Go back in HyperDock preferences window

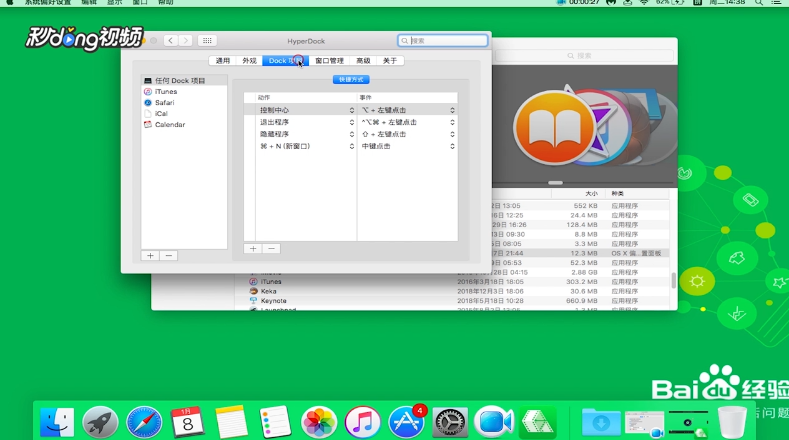click(171, 41)
